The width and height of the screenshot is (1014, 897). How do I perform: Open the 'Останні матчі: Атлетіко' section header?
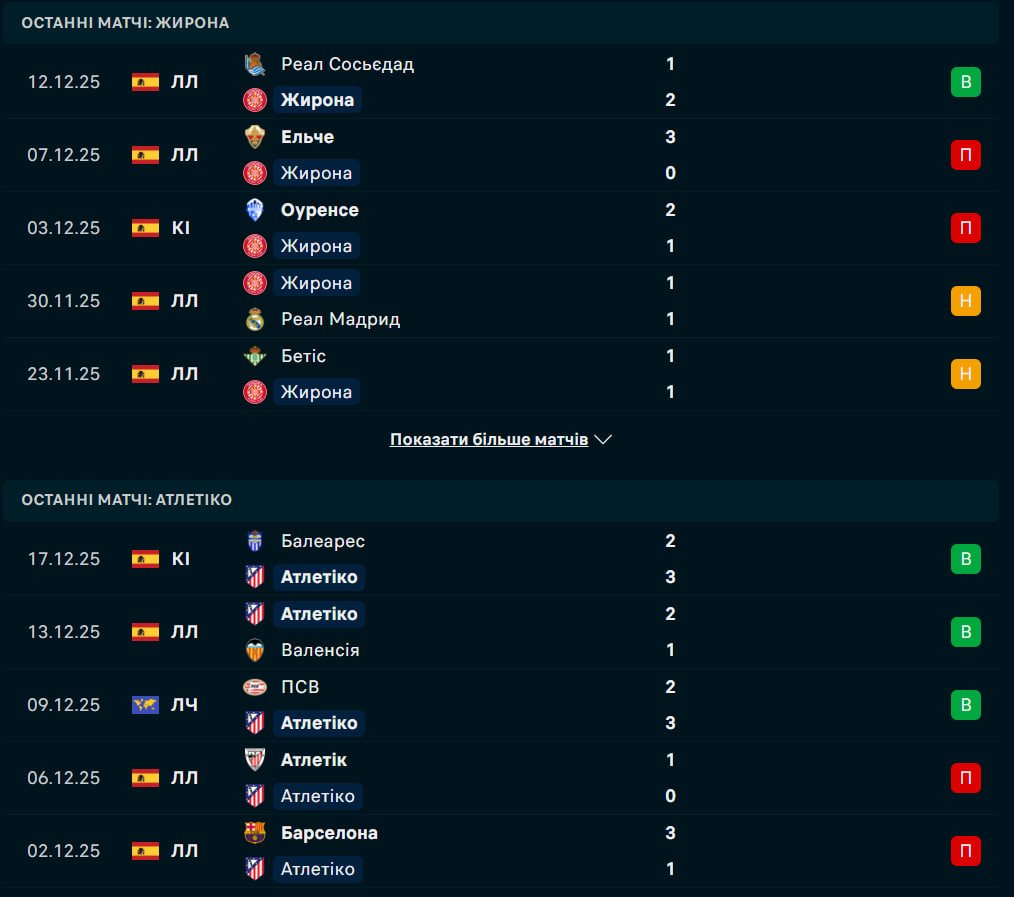coord(126,499)
